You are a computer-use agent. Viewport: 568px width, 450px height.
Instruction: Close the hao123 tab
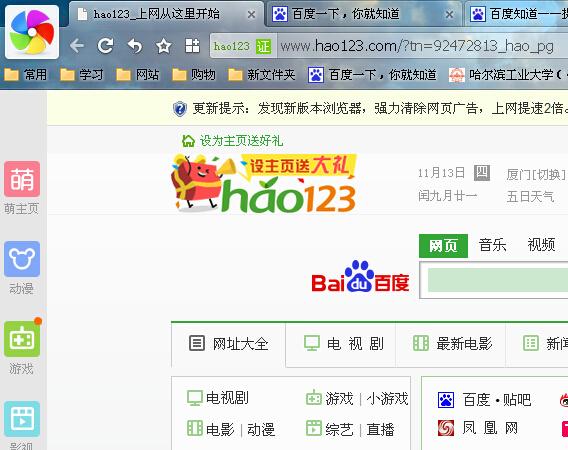pyautogui.click(x=251, y=14)
